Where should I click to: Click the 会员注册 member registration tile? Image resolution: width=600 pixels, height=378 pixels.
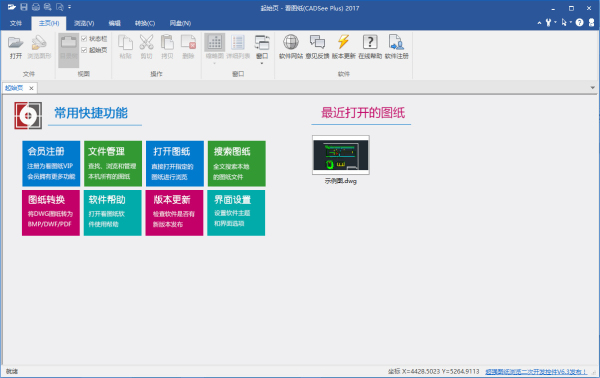click(x=51, y=163)
